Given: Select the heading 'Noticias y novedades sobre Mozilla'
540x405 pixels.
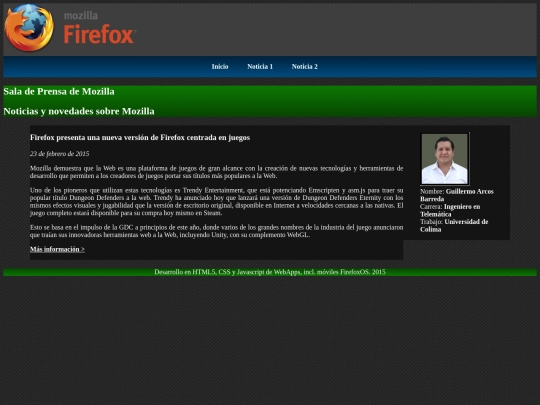Looking at the screenshot, I should click(x=79, y=111).
